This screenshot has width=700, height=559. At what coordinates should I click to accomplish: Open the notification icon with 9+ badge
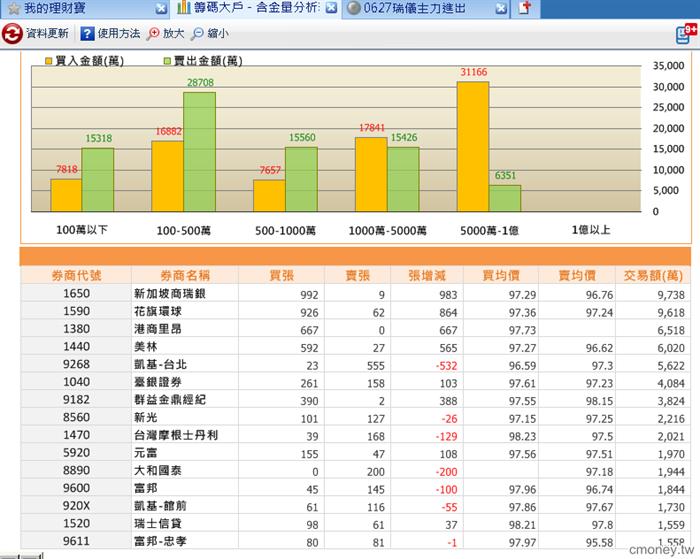point(685,34)
